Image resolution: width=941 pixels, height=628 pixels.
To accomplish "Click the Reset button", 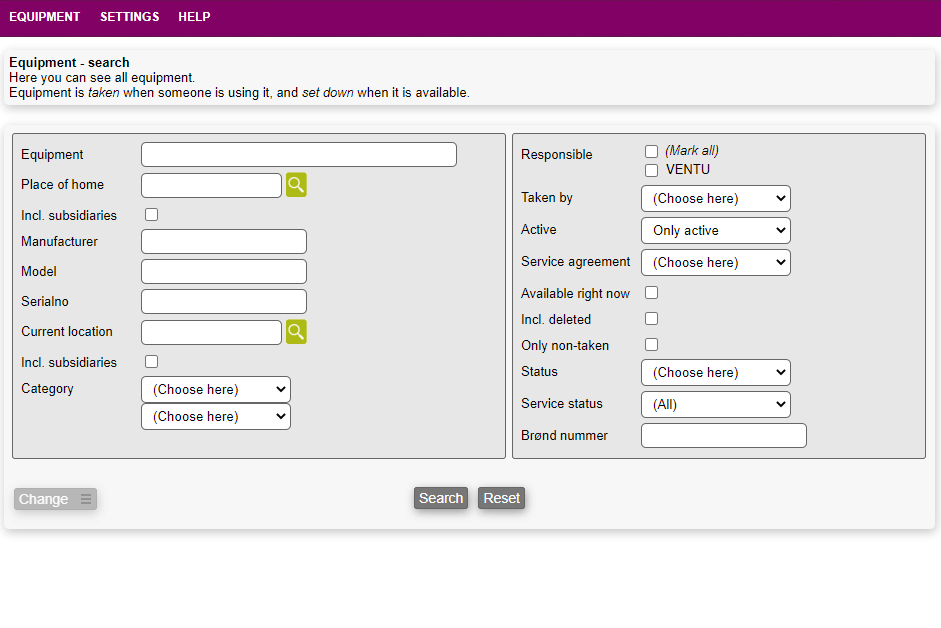I will click(501, 498).
